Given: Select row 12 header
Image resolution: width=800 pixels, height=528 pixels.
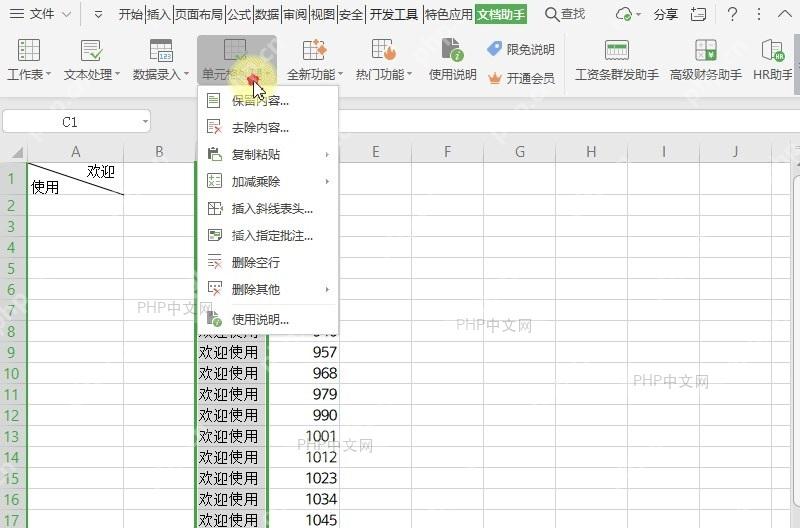Looking at the screenshot, I should coord(11,415).
